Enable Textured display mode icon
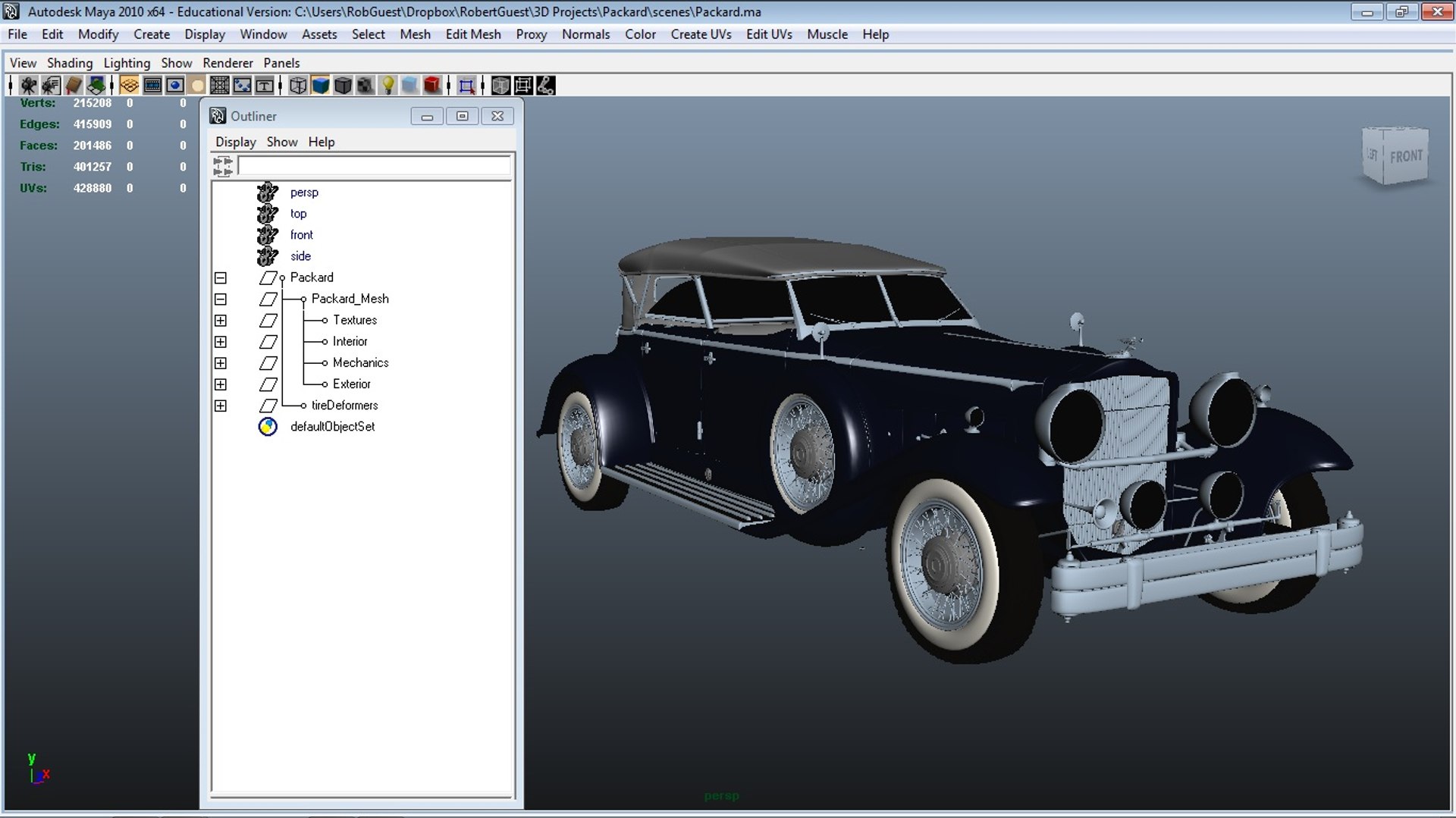The width and height of the screenshot is (1456, 818). [x=366, y=86]
